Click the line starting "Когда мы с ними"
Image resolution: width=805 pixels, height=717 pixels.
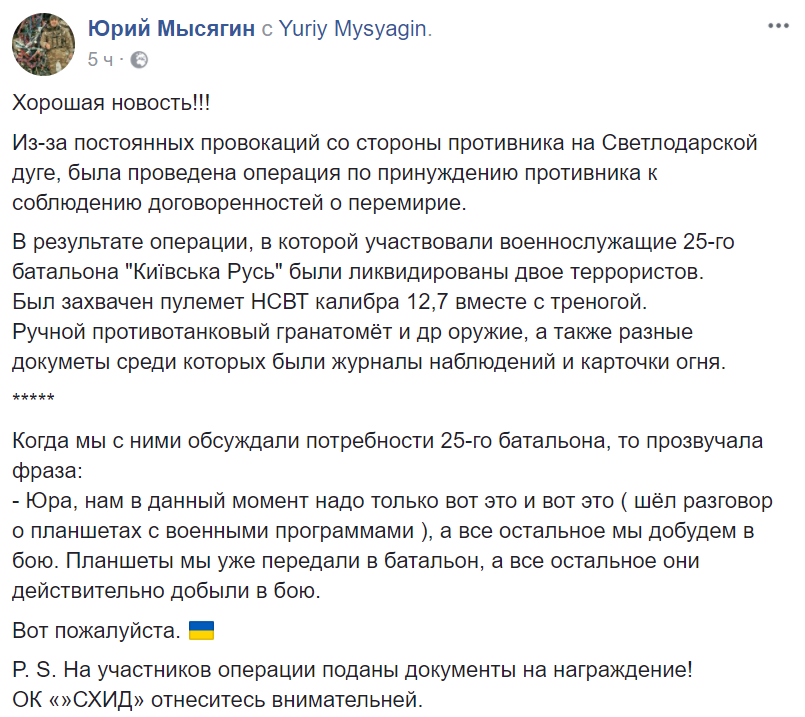point(388,441)
